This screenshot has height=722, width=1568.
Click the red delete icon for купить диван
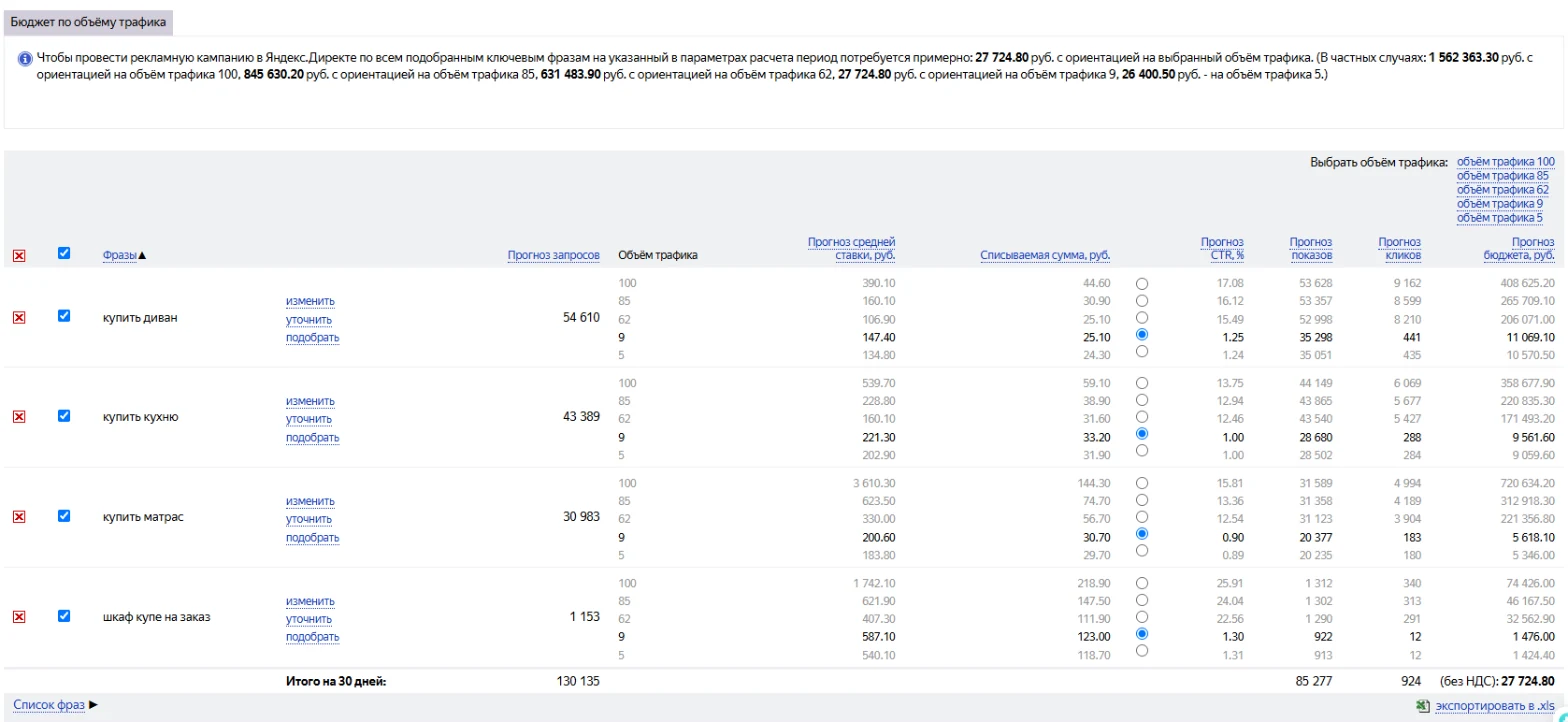coord(18,317)
